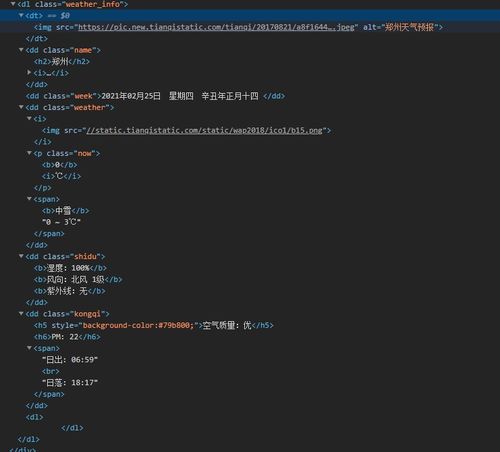This screenshot has height=452, width=500.
Task: Select the 风向: 北风 1级 element
Action: click(x=78, y=279)
